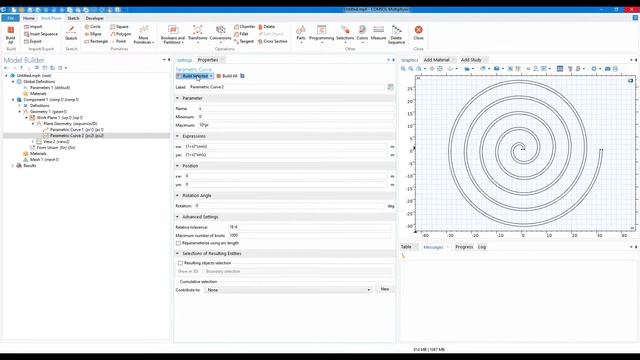Click the New button for cumulative selection
Screen dimensions: 640x360
[x=384, y=289]
